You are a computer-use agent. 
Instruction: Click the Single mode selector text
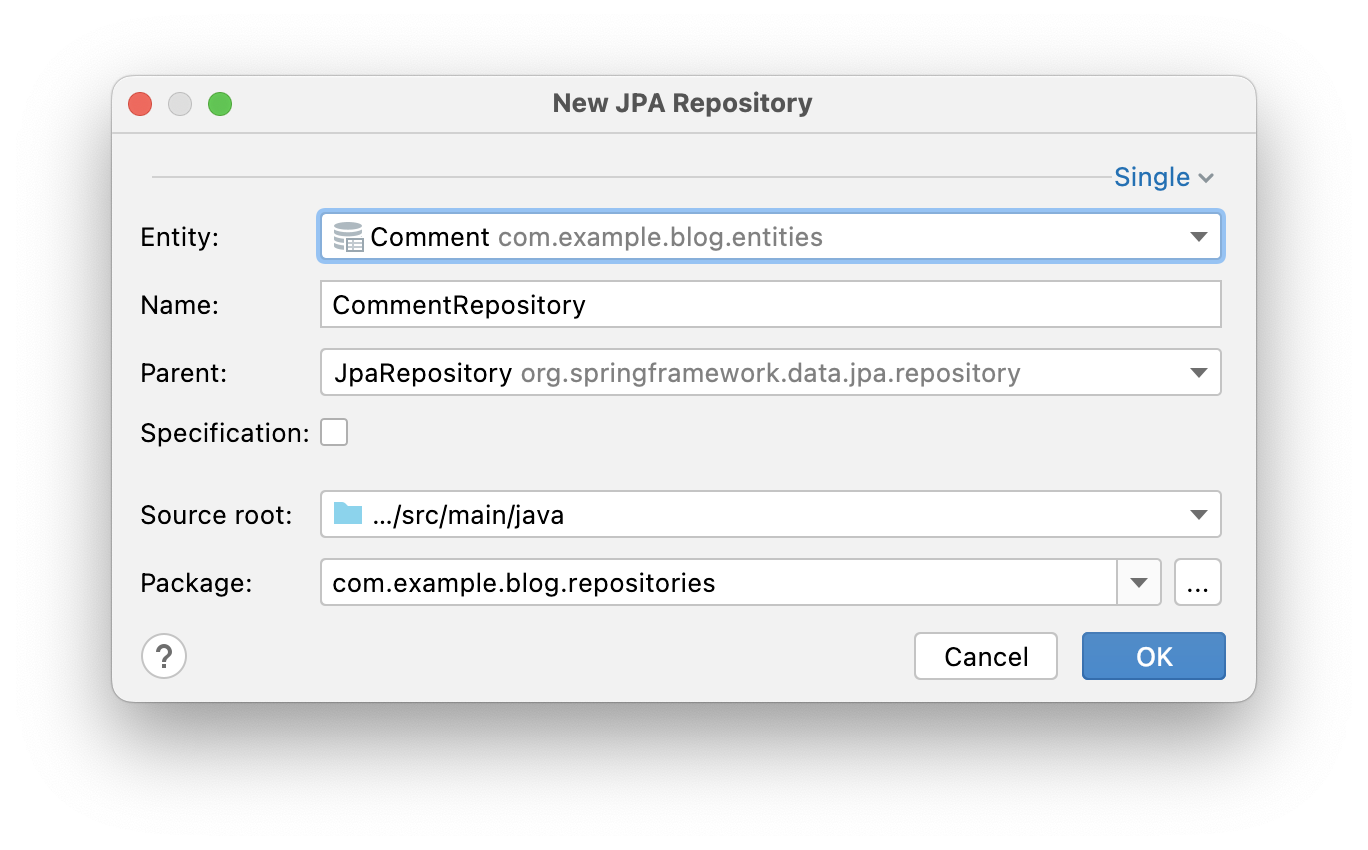coord(1150,177)
